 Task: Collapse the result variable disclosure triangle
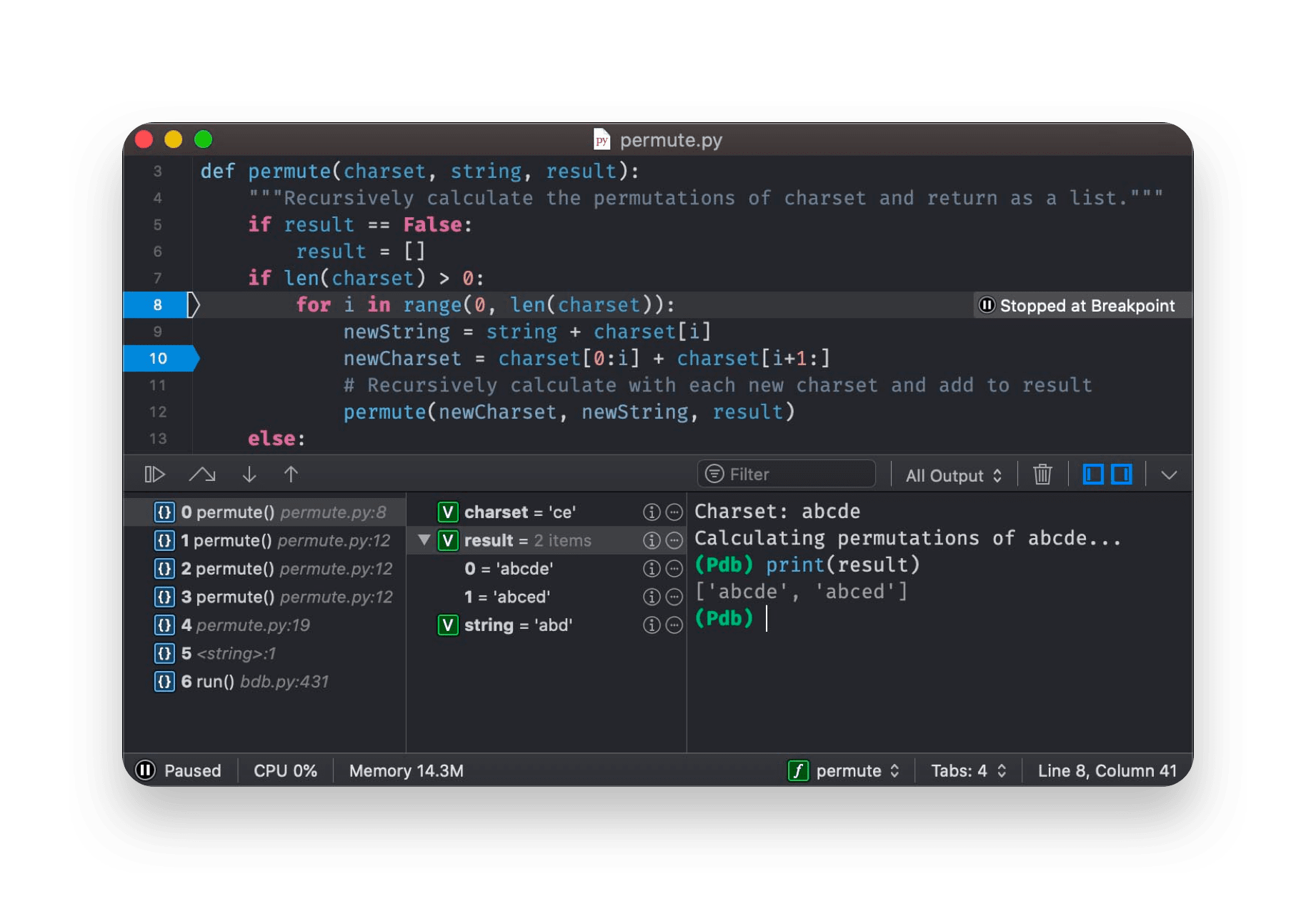(424, 540)
